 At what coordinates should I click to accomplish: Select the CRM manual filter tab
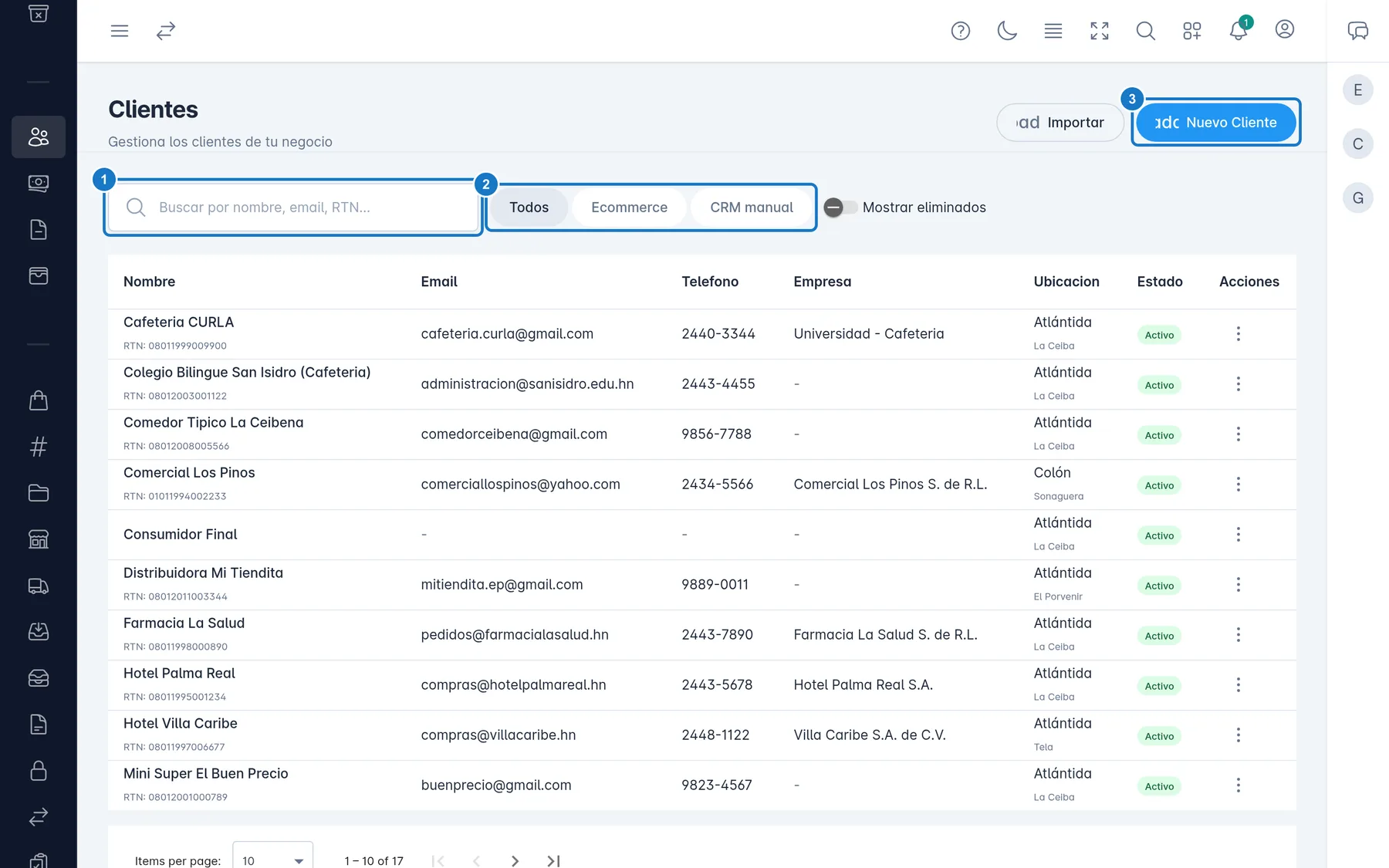752,208
